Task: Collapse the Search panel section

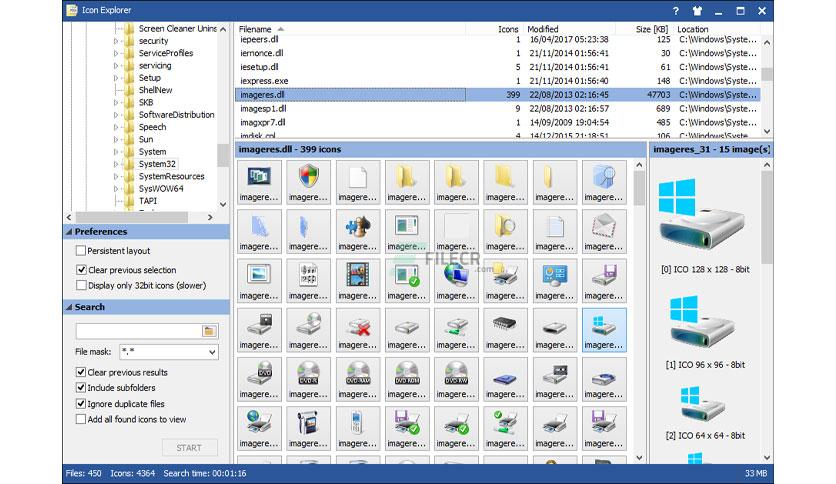Action: point(69,307)
